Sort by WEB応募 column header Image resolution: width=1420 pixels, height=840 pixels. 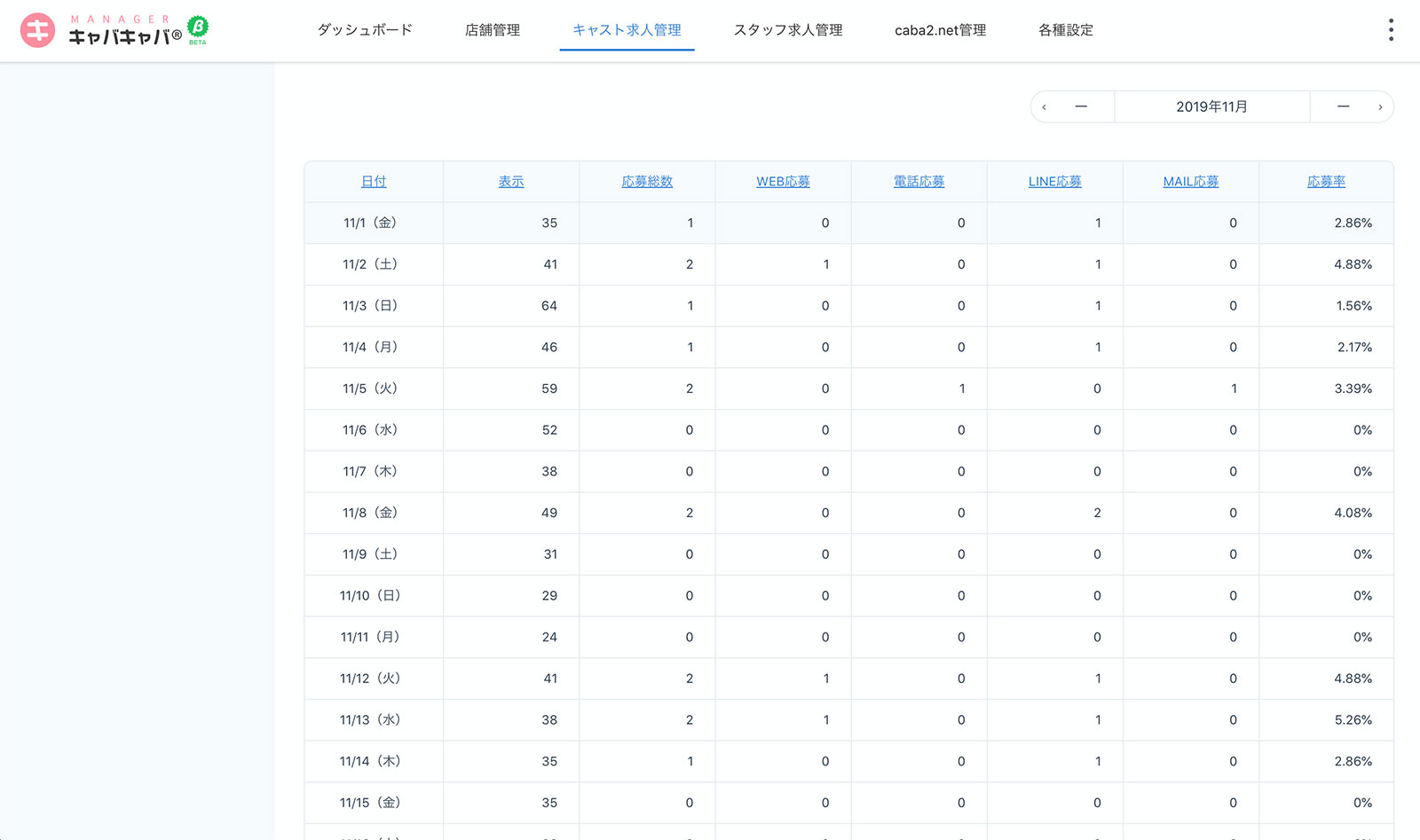783,182
